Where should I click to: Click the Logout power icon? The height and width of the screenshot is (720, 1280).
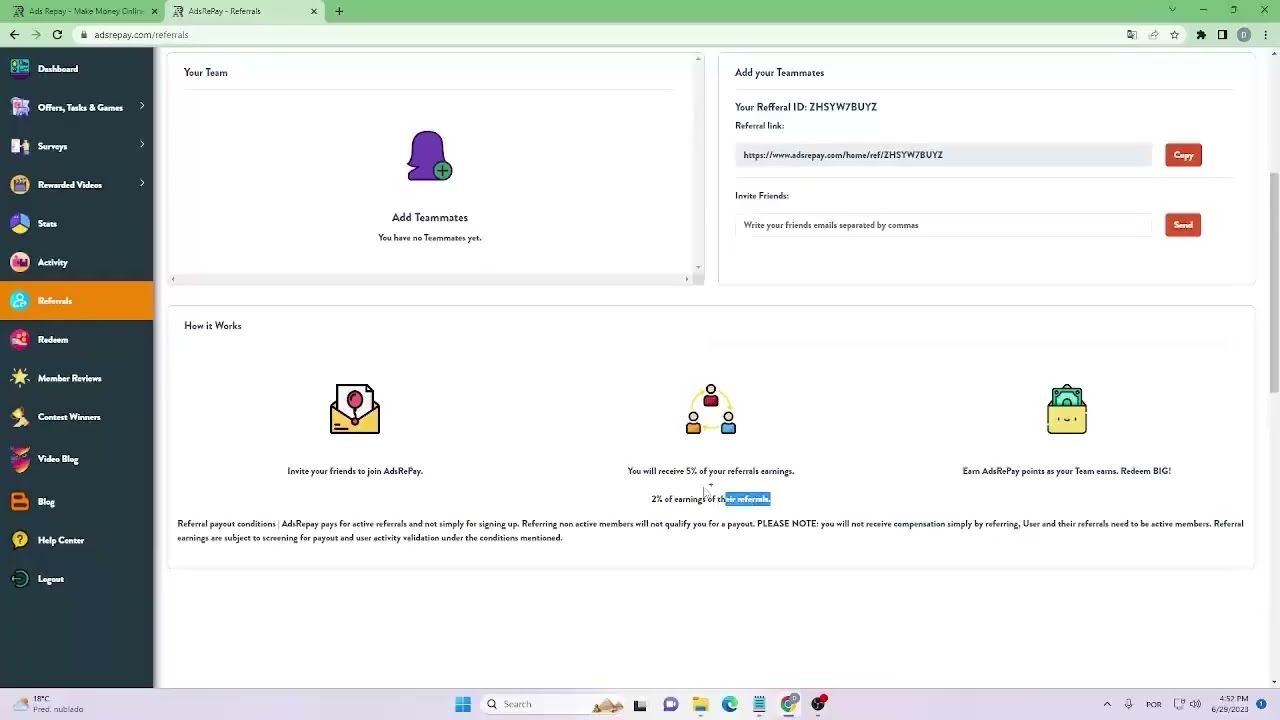[20, 579]
